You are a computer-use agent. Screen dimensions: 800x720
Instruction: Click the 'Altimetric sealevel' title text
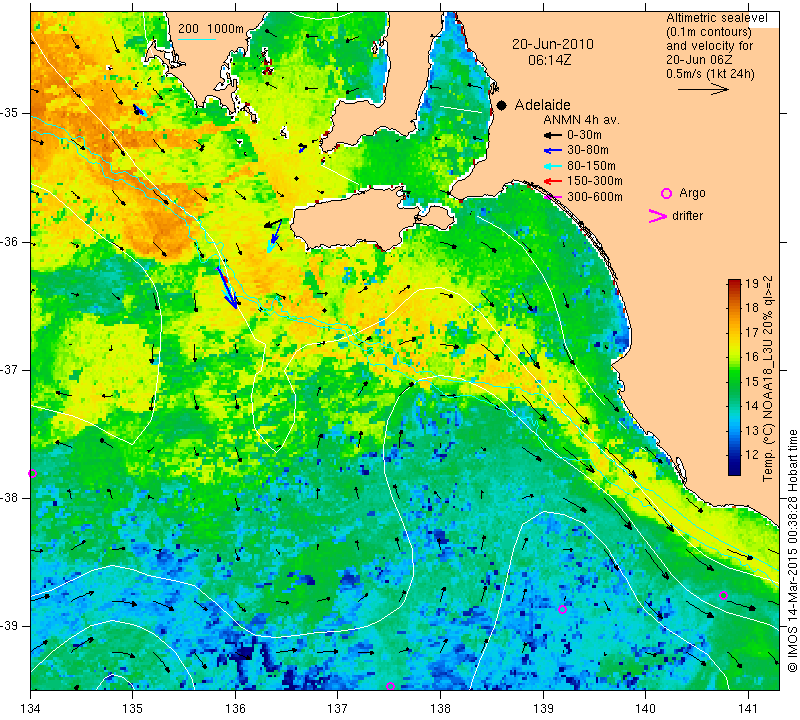coord(716,18)
